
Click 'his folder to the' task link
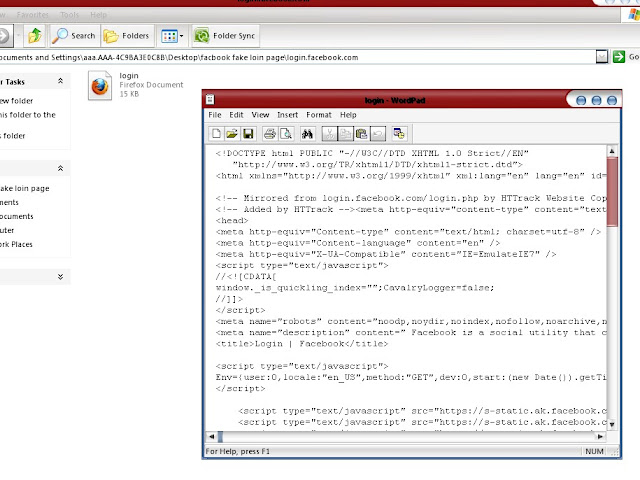(x=28, y=115)
